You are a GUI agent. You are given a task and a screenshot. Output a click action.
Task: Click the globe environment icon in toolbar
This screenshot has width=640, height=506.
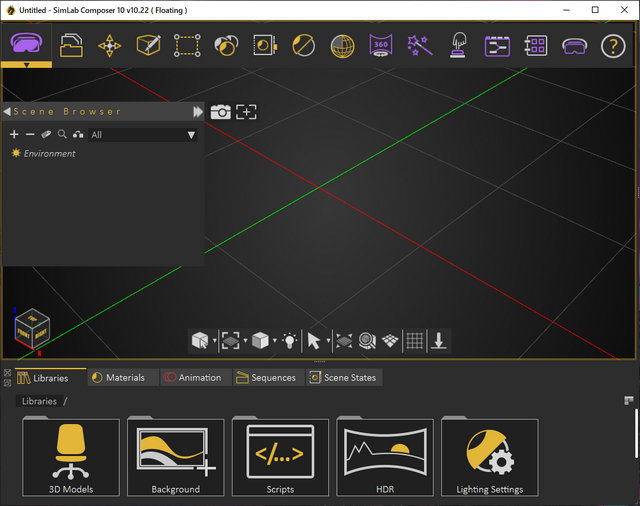342,46
